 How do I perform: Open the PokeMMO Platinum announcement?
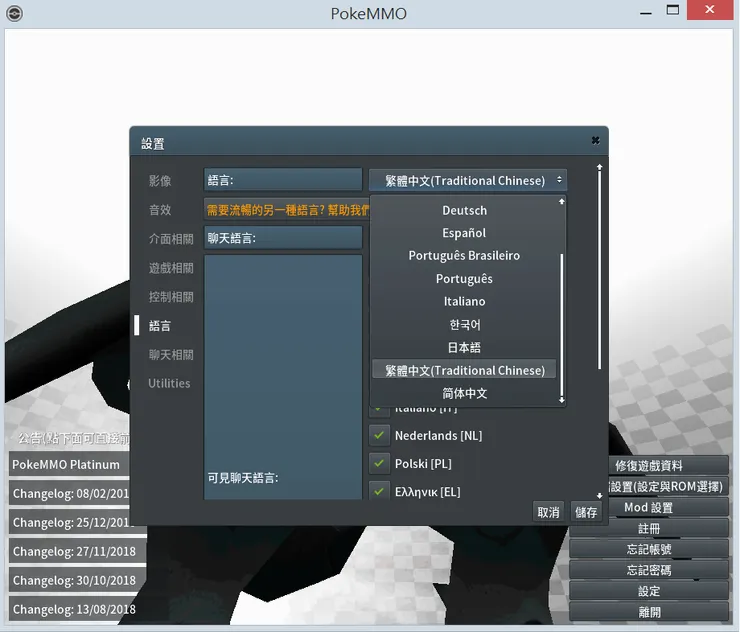coord(69,464)
